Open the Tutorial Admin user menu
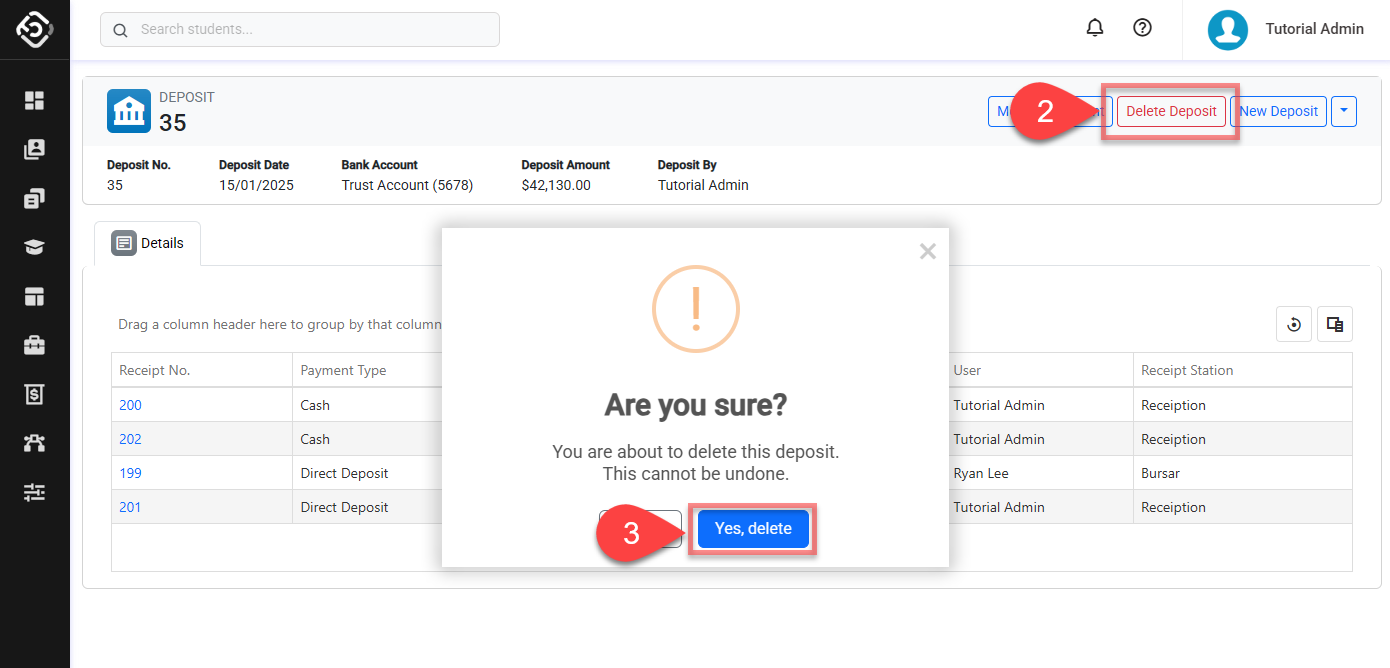1390x668 pixels. click(1286, 29)
